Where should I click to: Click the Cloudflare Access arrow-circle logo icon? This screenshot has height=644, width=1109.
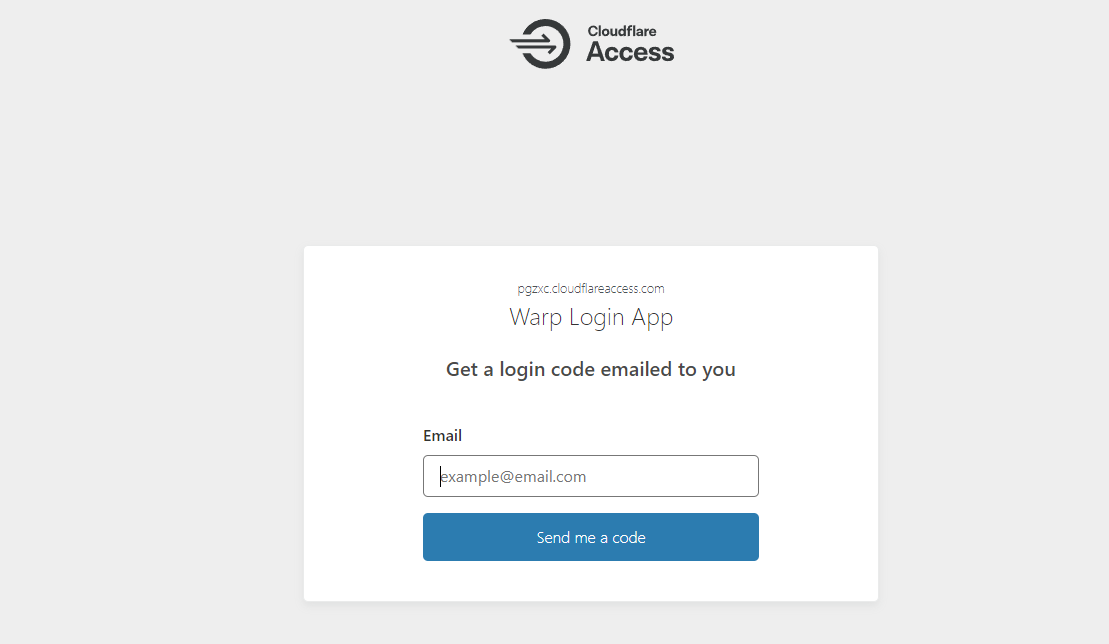(x=540, y=44)
